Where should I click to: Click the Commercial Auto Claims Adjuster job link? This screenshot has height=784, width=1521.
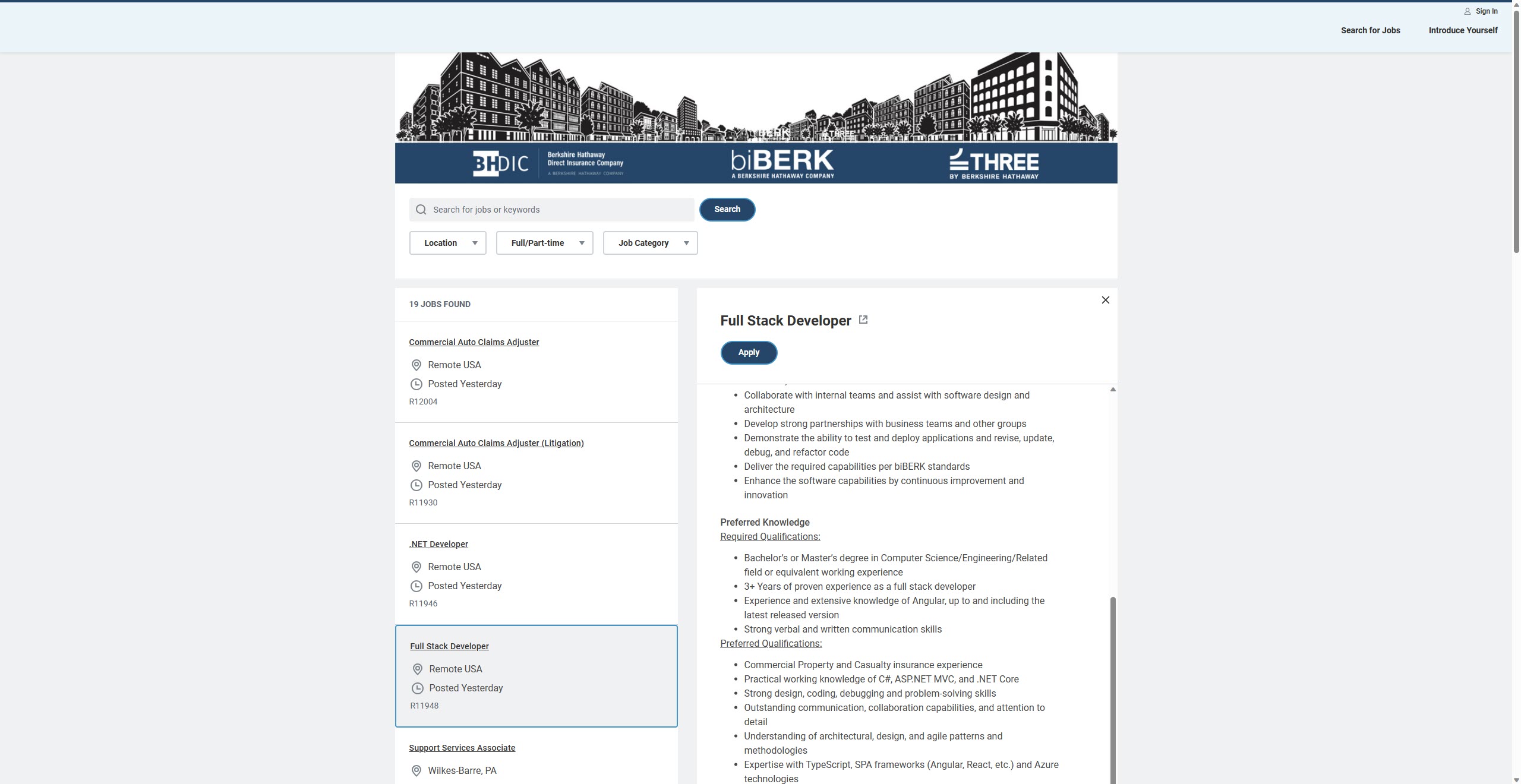pyautogui.click(x=473, y=342)
